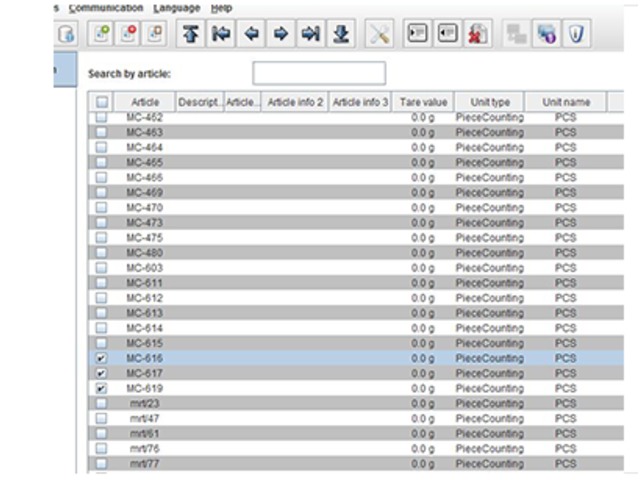Click the add article icon with green plus

click(x=102, y=33)
